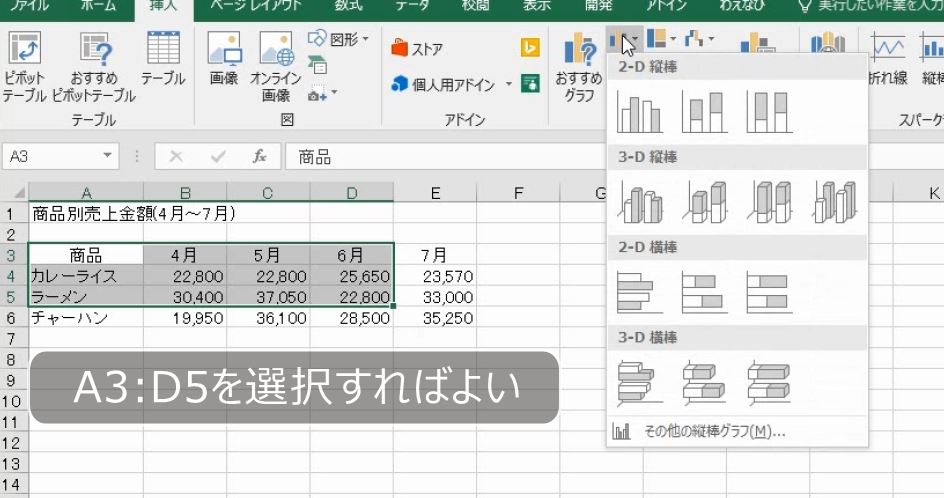Choose 3-D stacked column chart
Screen dimensions: 944x498
pos(704,202)
